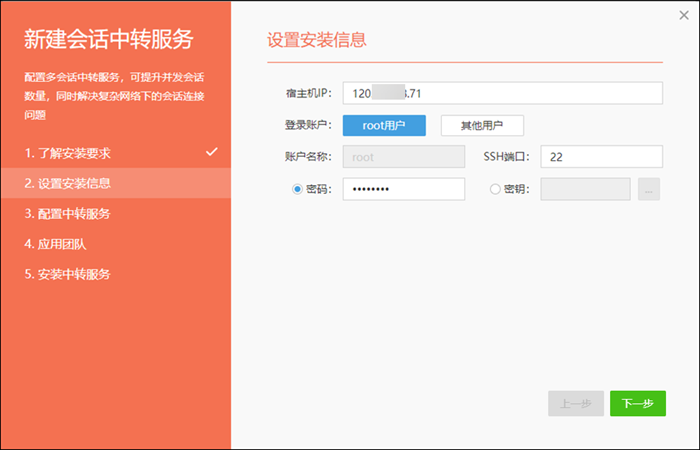The width and height of the screenshot is (700, 450).
Task: Click the checkmark icon beside 了解安装要求
Action: pyautogui.click(x=211, y=152)
